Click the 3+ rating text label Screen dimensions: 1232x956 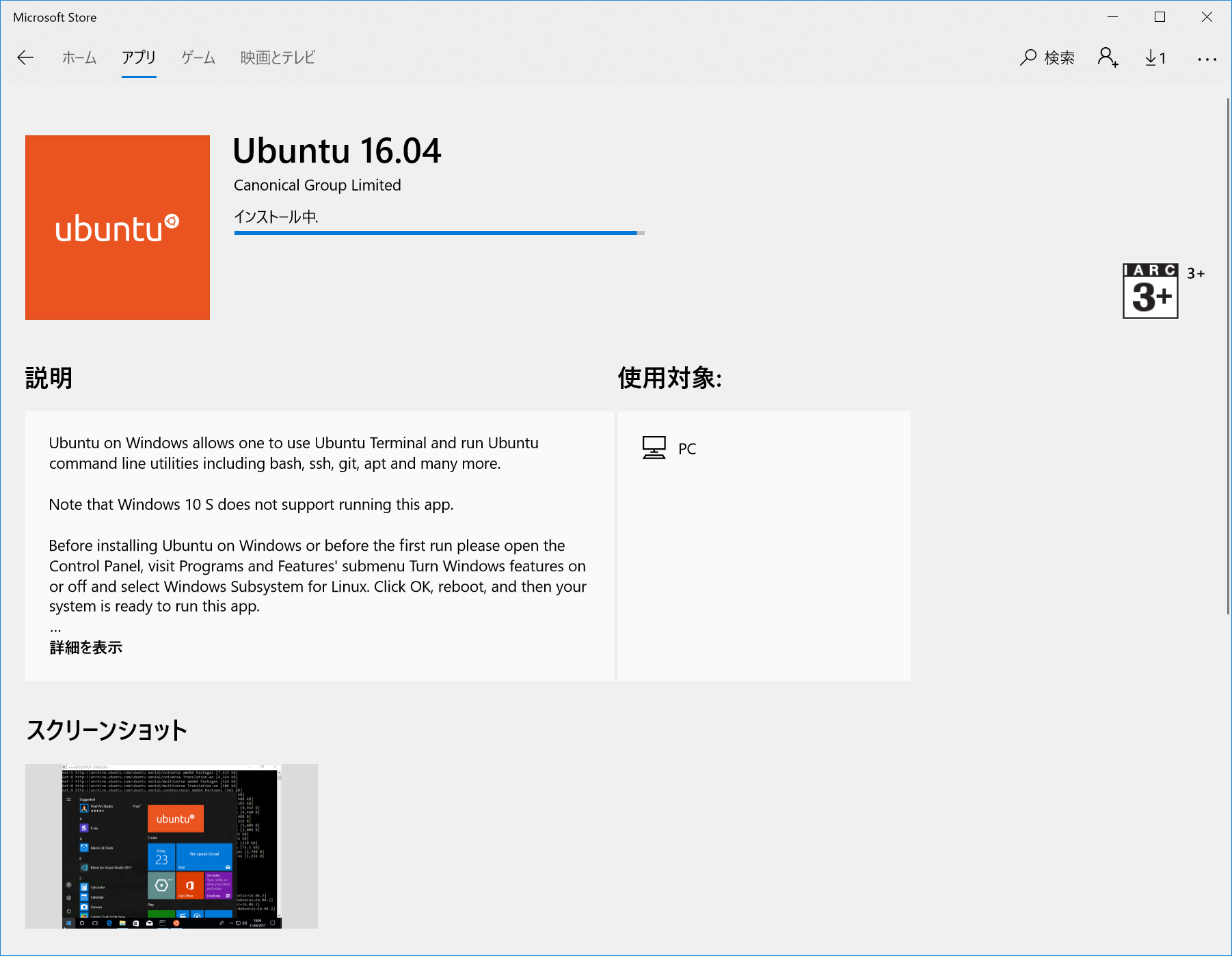point(1196,273)
